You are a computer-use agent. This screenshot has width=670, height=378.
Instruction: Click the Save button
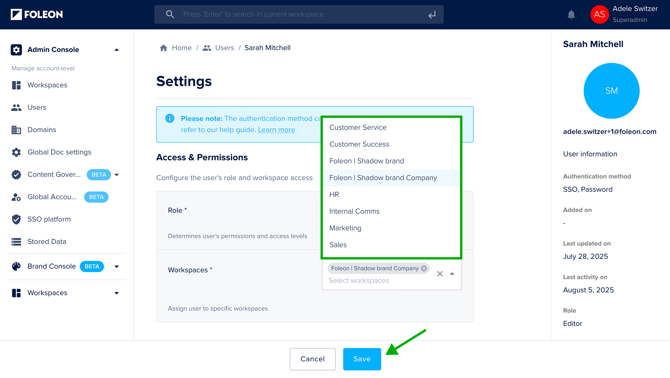point(362,359)
